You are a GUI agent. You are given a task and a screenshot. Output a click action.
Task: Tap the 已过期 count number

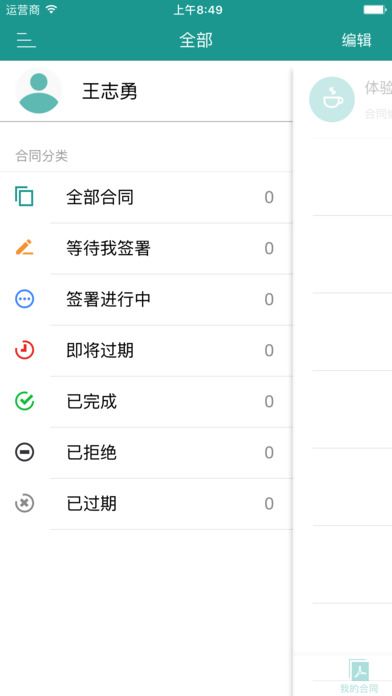269,504
